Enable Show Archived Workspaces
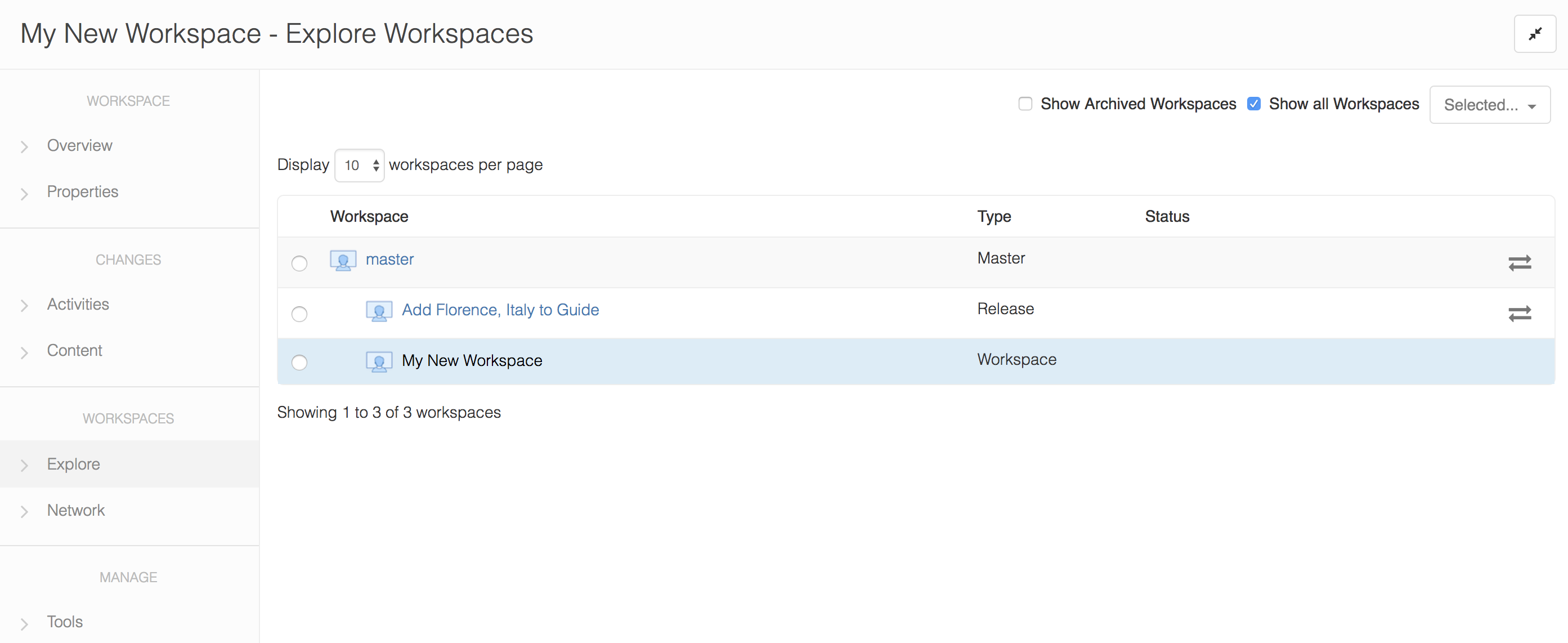The height and width of the screenshot is (643, 1568). pos(1025,104)
